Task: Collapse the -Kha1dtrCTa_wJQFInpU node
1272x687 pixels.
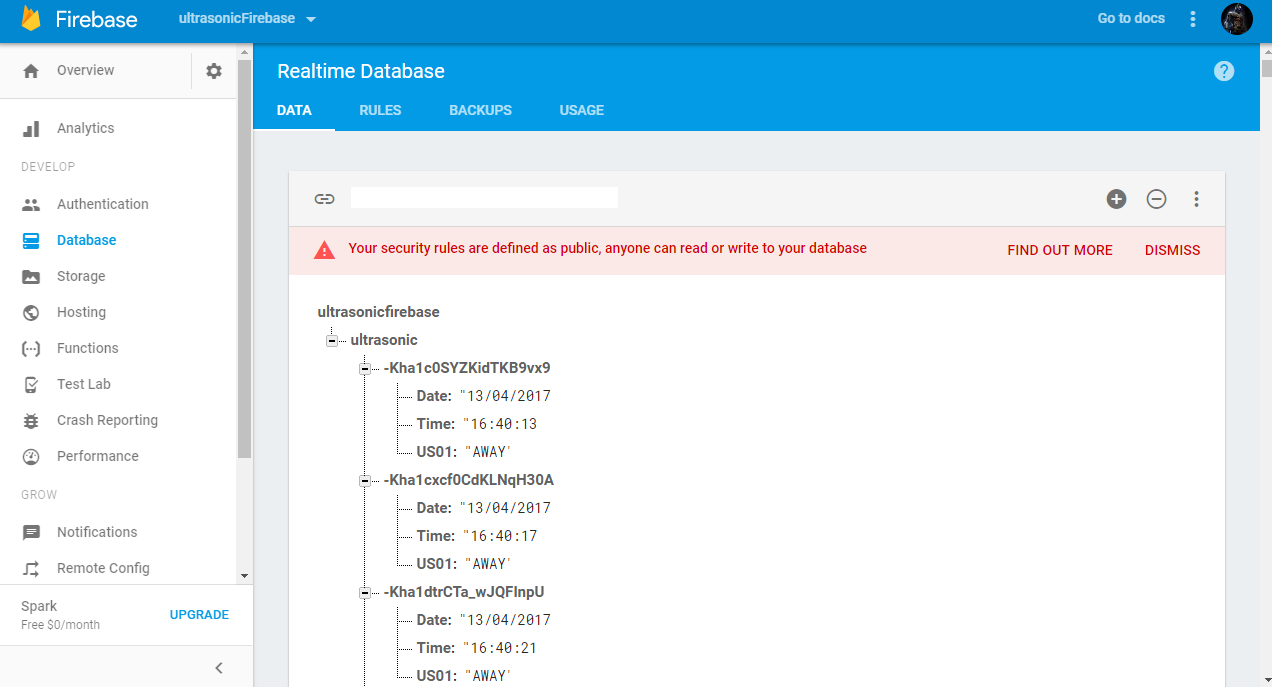Action: coord(364,593)
